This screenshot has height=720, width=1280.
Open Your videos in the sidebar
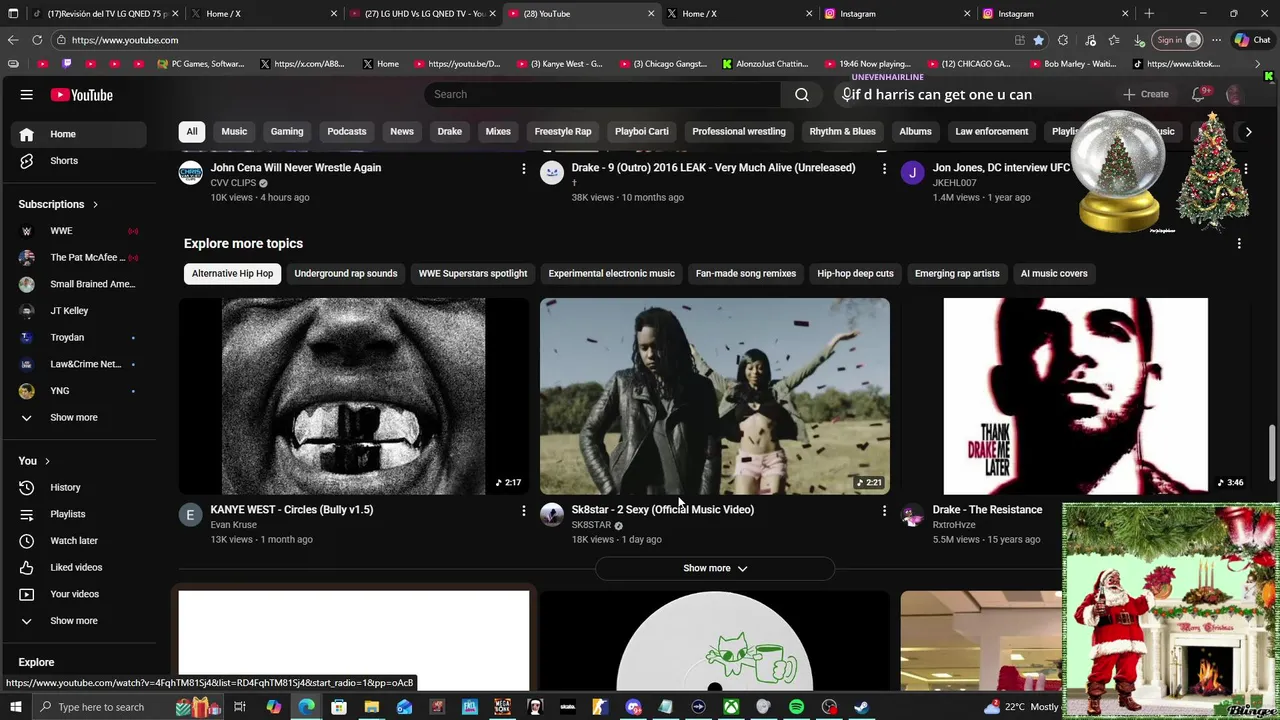click(76, 594)
